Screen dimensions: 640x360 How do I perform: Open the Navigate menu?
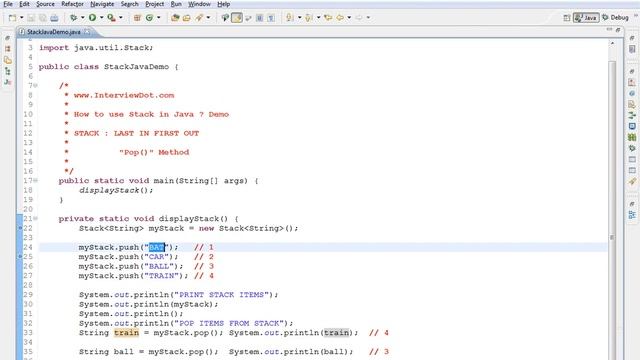coord(102,4)
